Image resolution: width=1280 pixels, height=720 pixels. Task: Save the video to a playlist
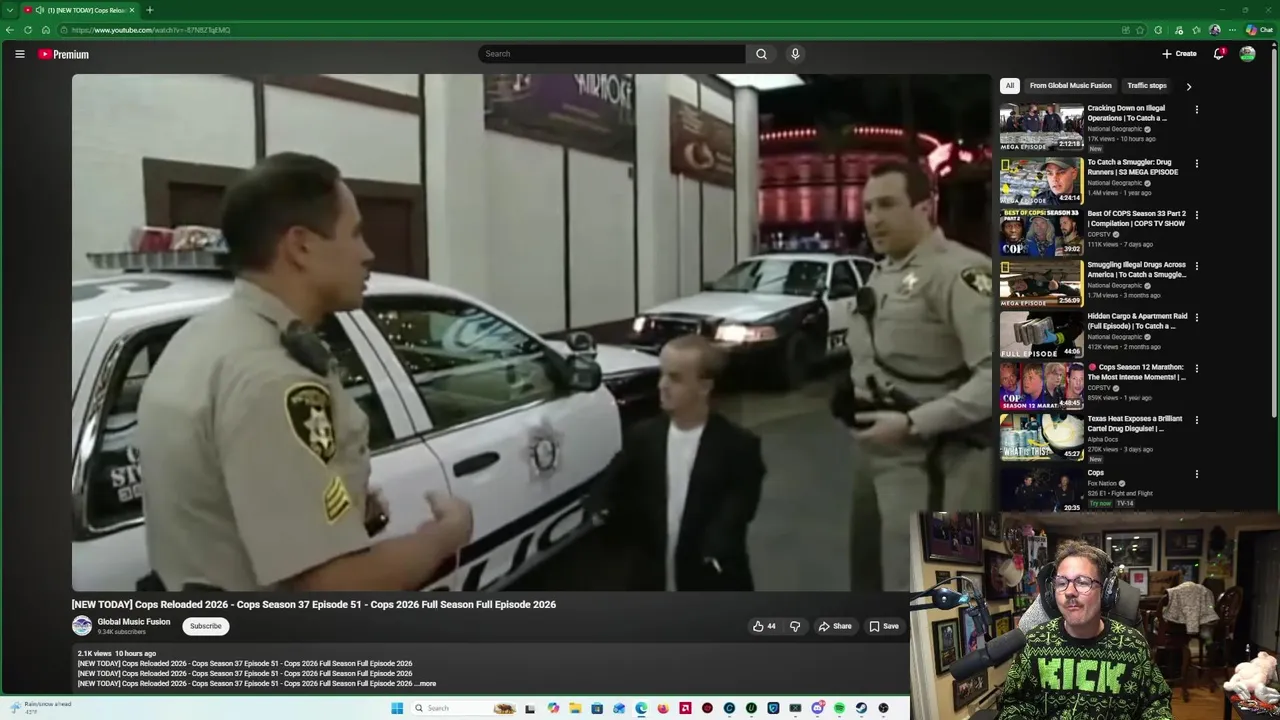[x=884, y=626]
